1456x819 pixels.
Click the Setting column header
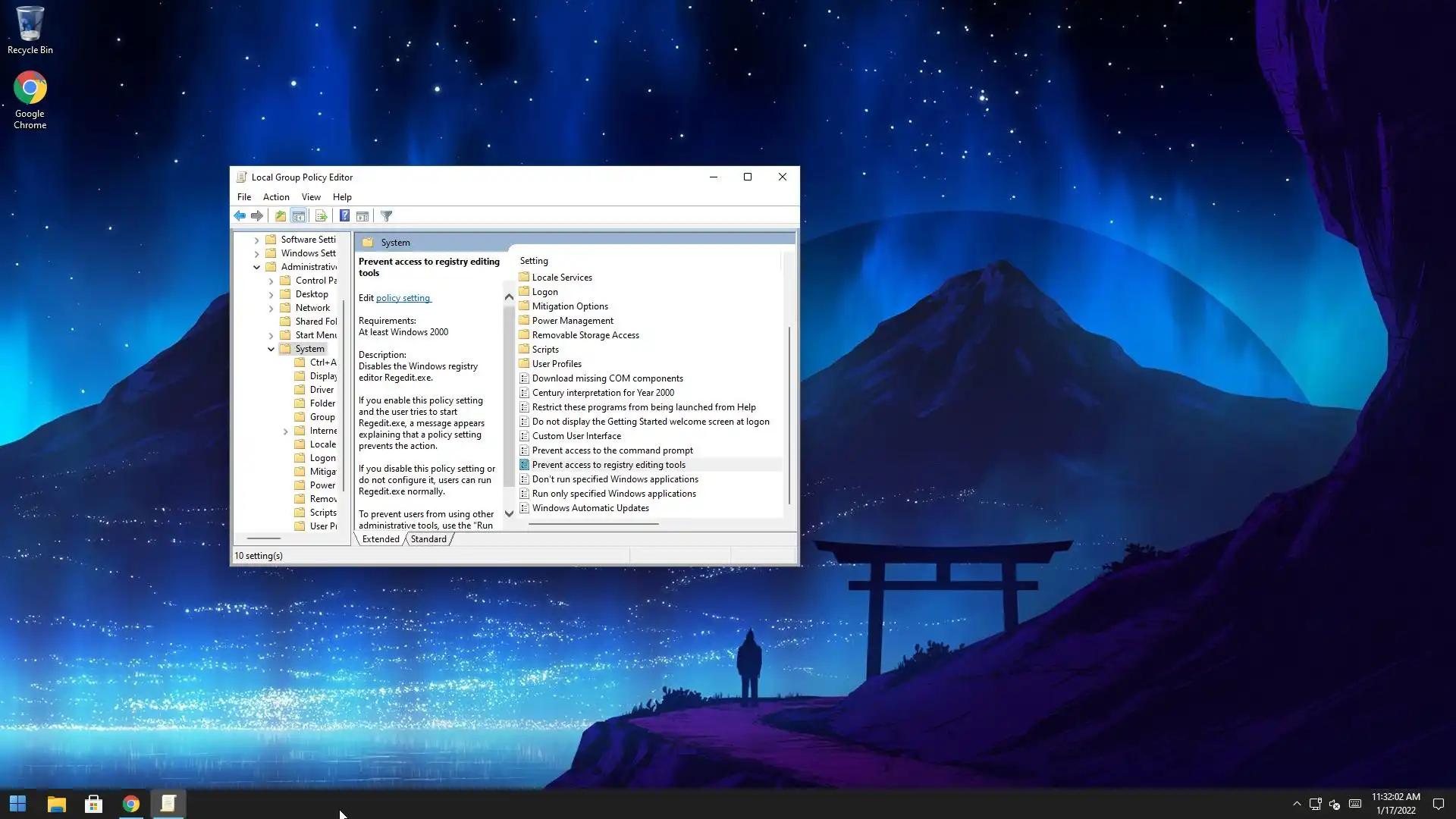pyautogui.click(x=534, y=261)
